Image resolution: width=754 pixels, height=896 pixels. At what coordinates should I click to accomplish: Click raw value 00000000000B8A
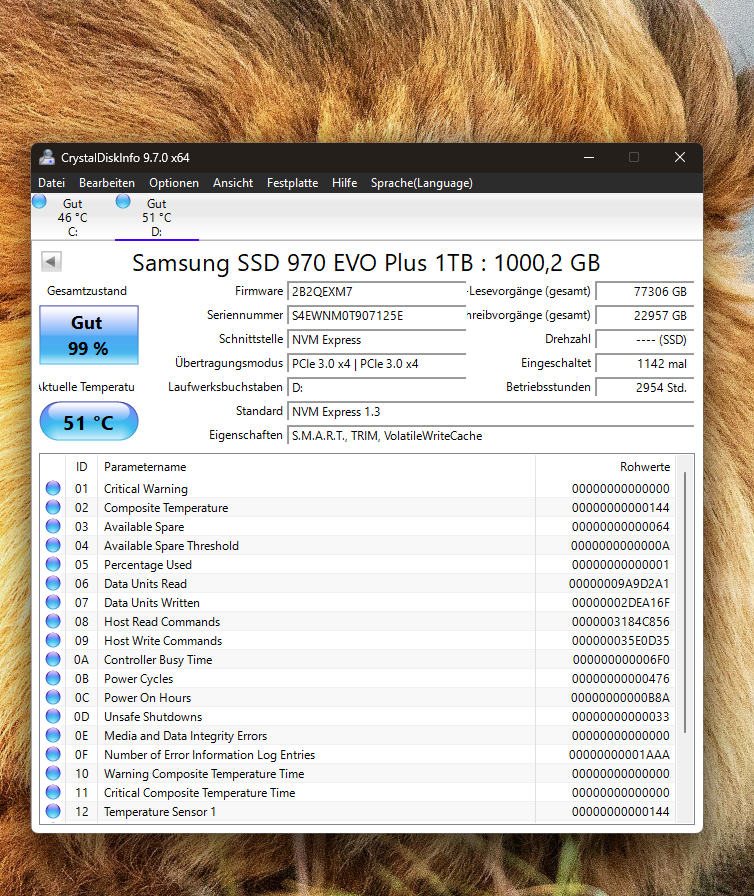point(620,698)
